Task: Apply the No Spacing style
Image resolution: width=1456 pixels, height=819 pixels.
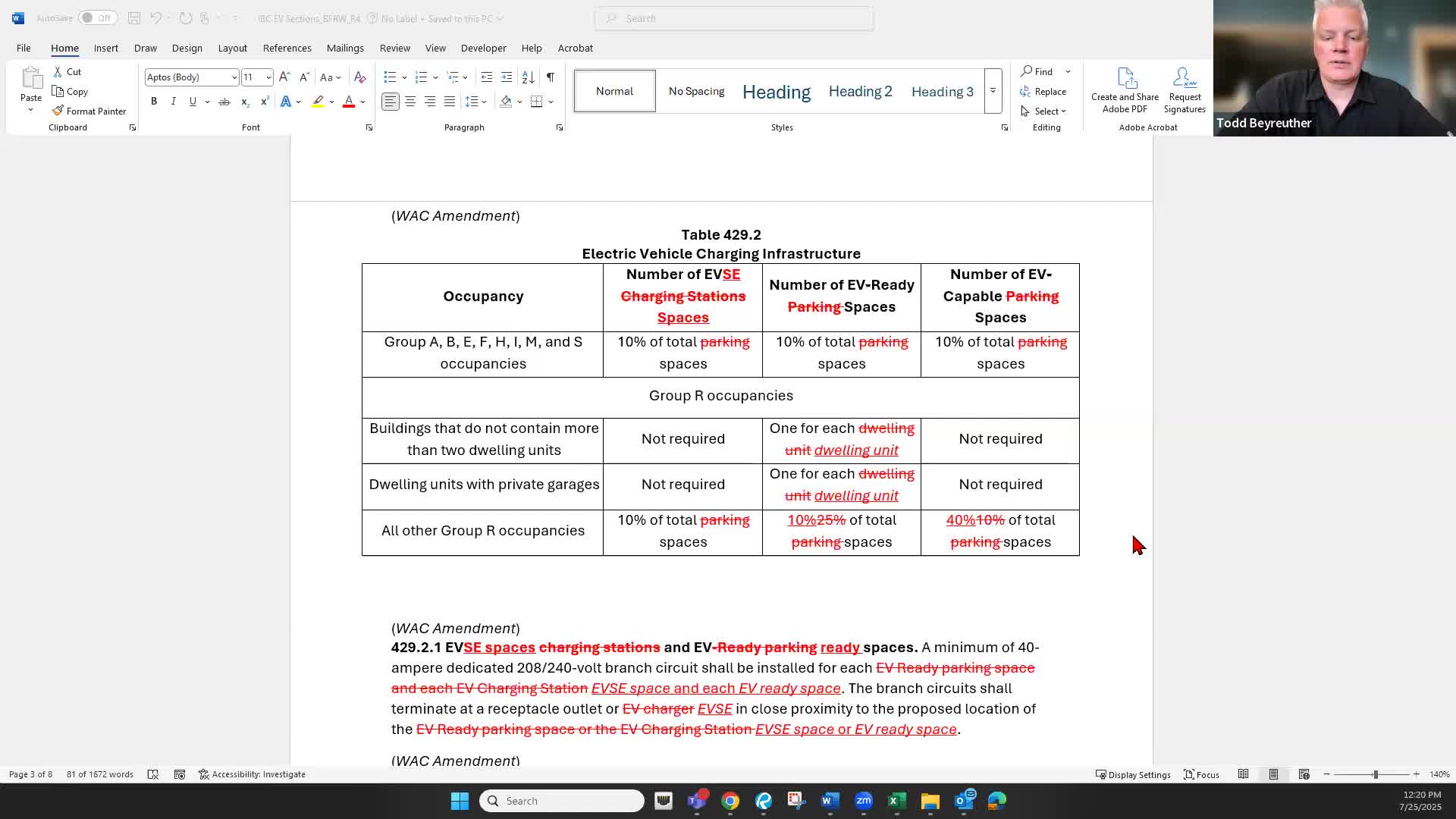Action: [696, 91]
